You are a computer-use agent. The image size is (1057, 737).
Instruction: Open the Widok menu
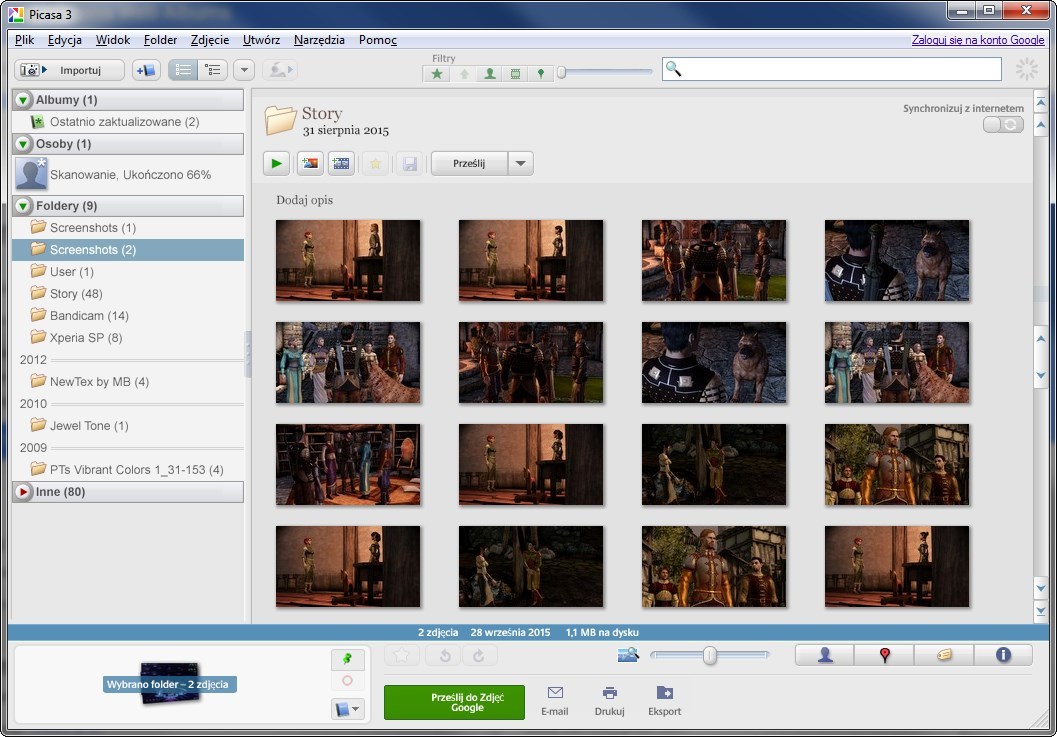pyautogui.click(x=113, y=40)
